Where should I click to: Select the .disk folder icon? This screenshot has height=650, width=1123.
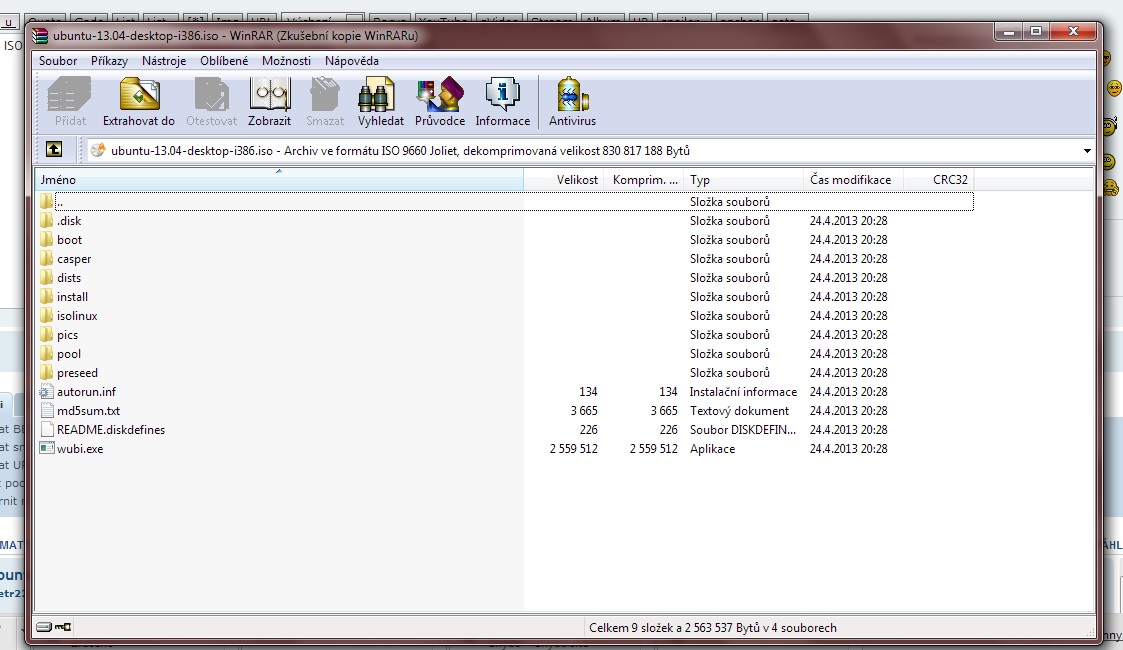coord(47,220)
